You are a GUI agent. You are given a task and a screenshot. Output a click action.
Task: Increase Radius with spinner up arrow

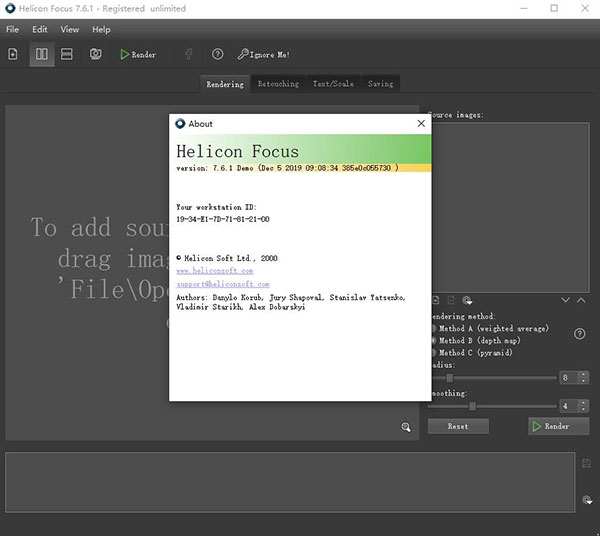click(583, 375)
